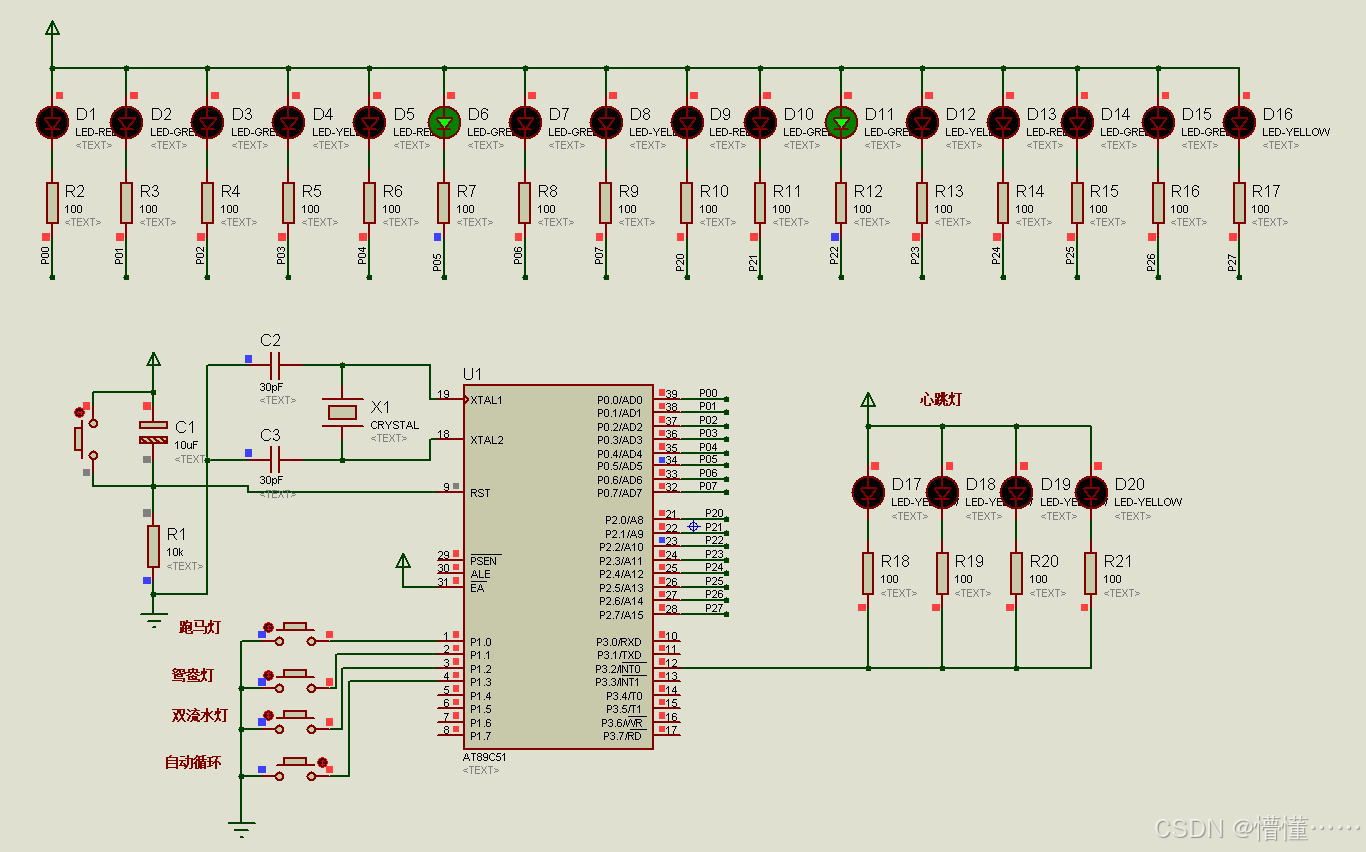Viewport: 1366px width, 852px height.
Task: Click the ground symbol below the mode buttons
Action: click(x=241, y=829)
